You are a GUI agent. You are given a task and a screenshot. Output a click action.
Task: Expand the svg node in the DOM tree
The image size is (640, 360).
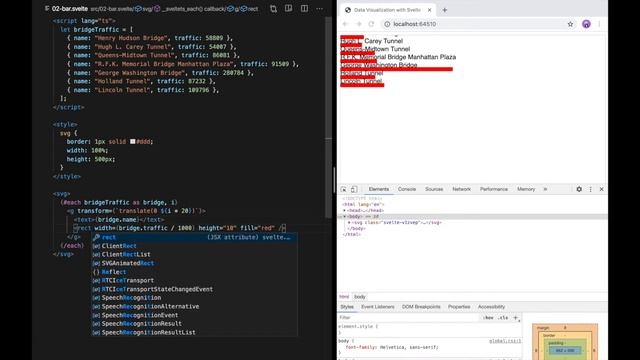(x=349, y=223)
